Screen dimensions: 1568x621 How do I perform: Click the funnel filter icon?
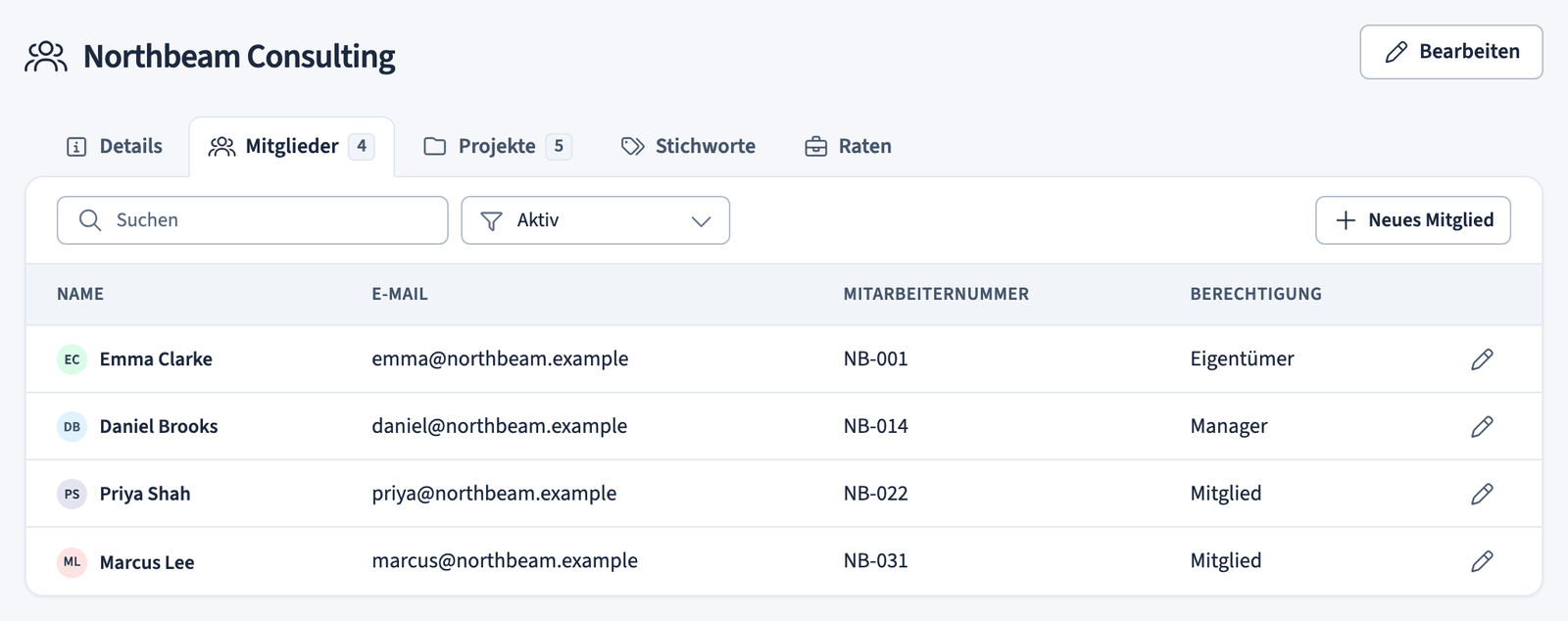492,221
